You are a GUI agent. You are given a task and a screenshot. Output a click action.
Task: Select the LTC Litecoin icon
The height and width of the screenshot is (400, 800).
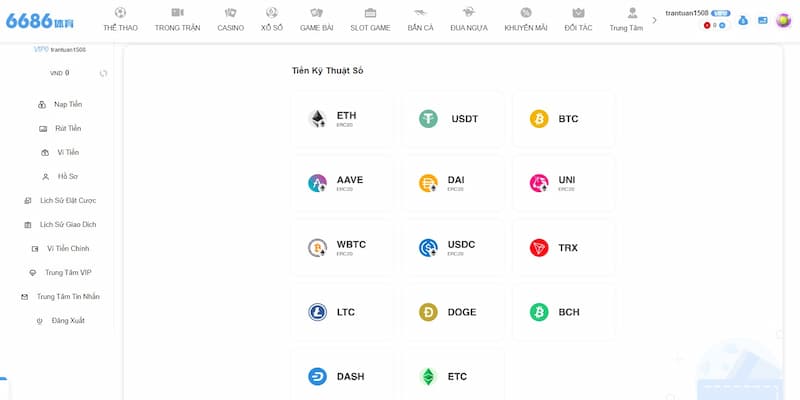tap(317, 312)
